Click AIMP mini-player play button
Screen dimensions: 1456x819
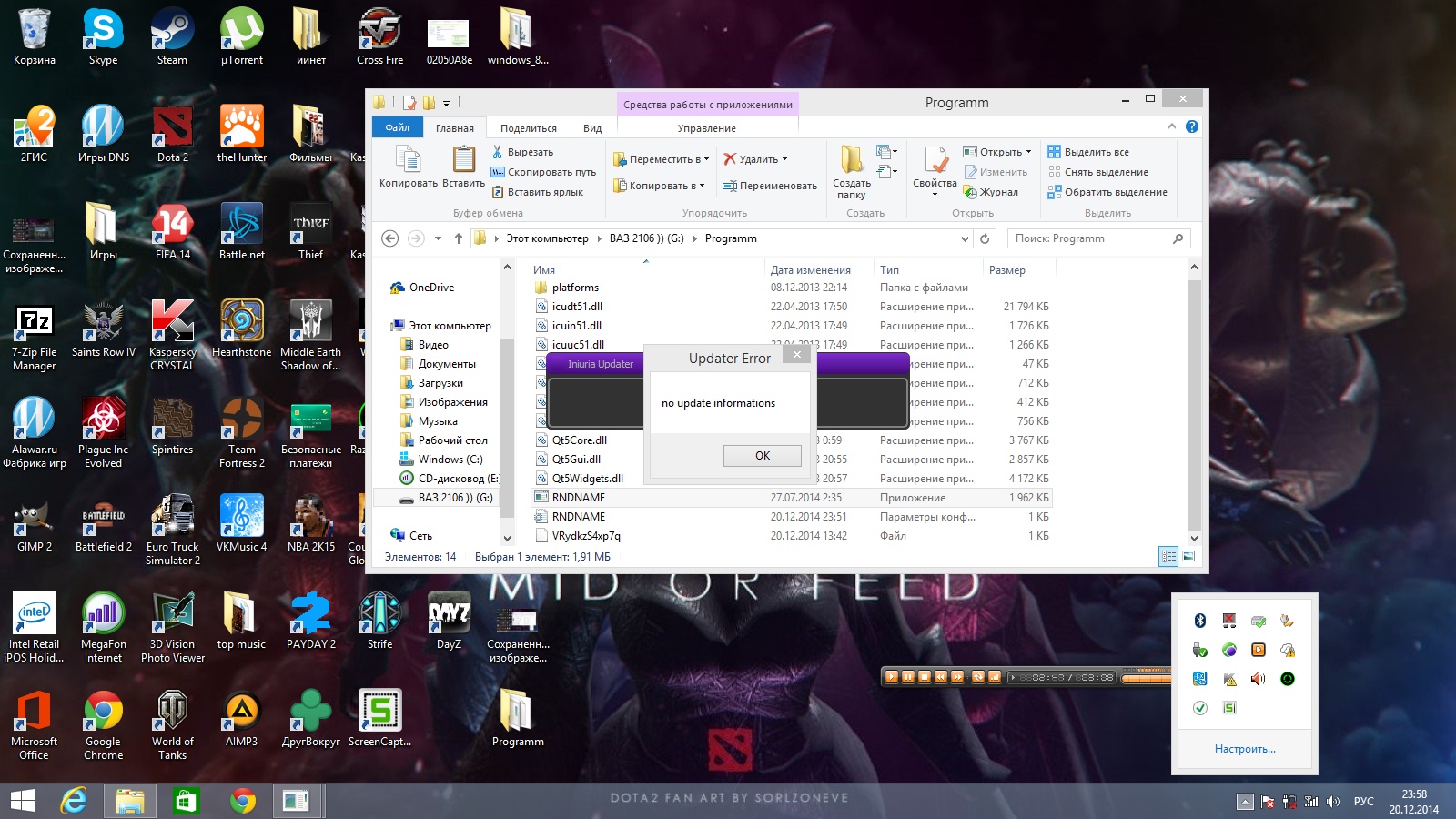point(892,677)
